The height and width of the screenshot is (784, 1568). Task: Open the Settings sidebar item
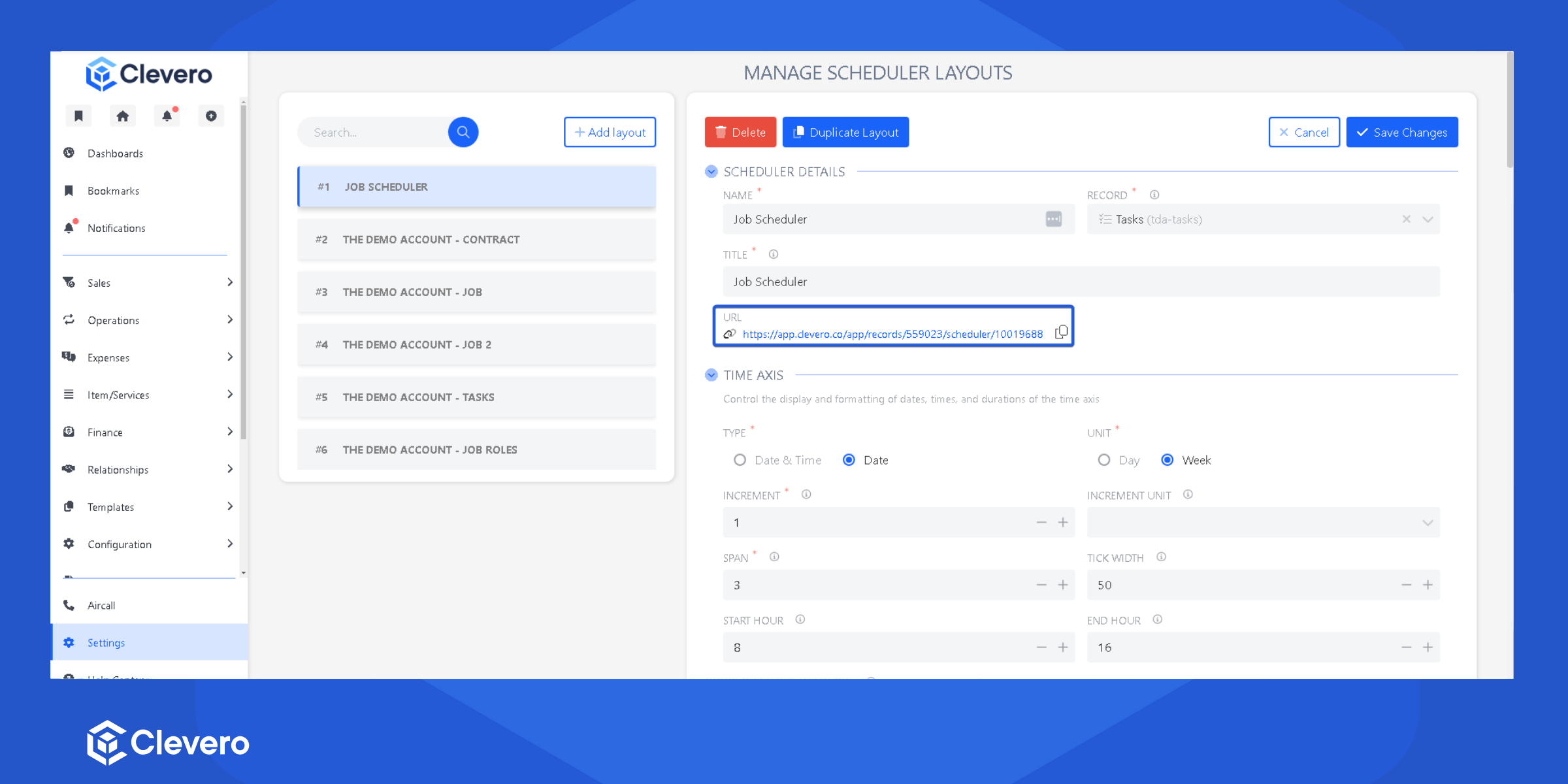tap(106, 642)
